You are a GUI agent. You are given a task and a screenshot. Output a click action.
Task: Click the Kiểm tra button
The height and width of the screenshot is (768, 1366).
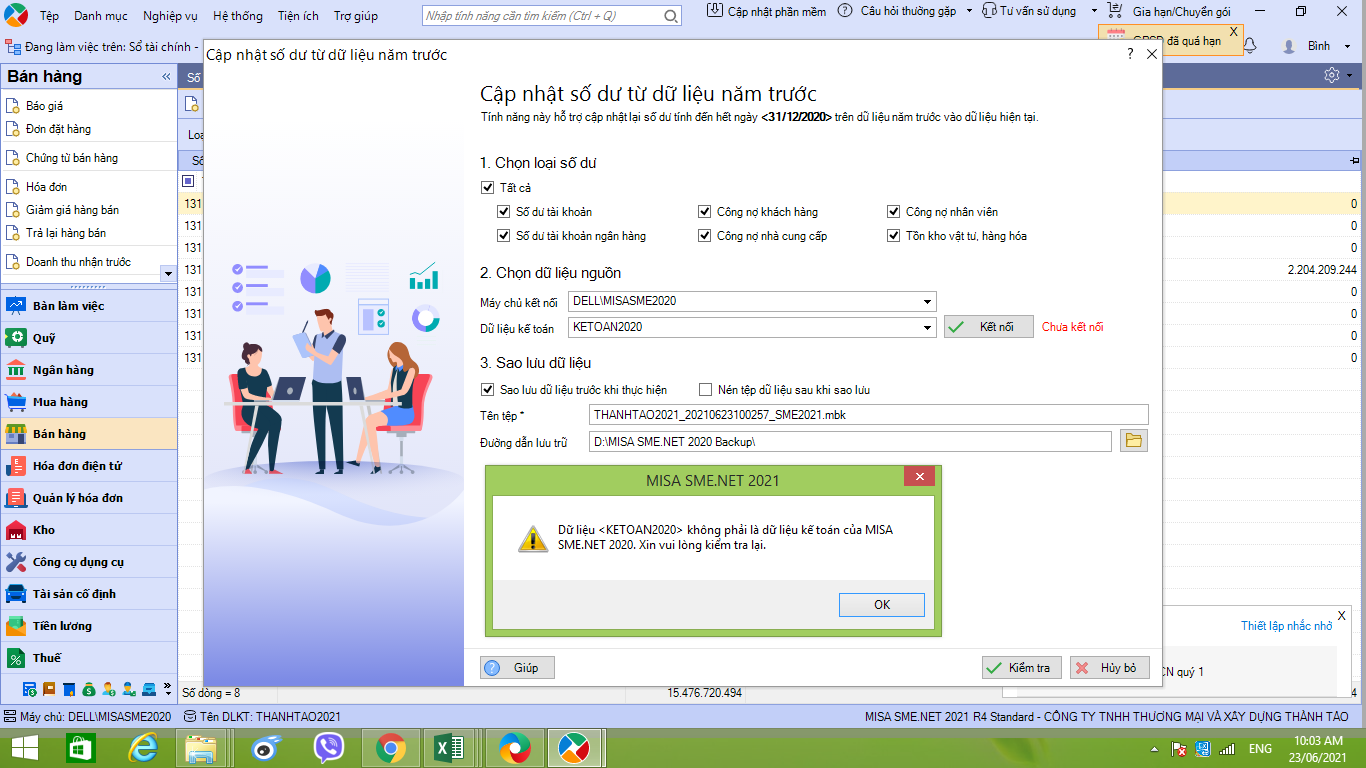click(1020, 668)
